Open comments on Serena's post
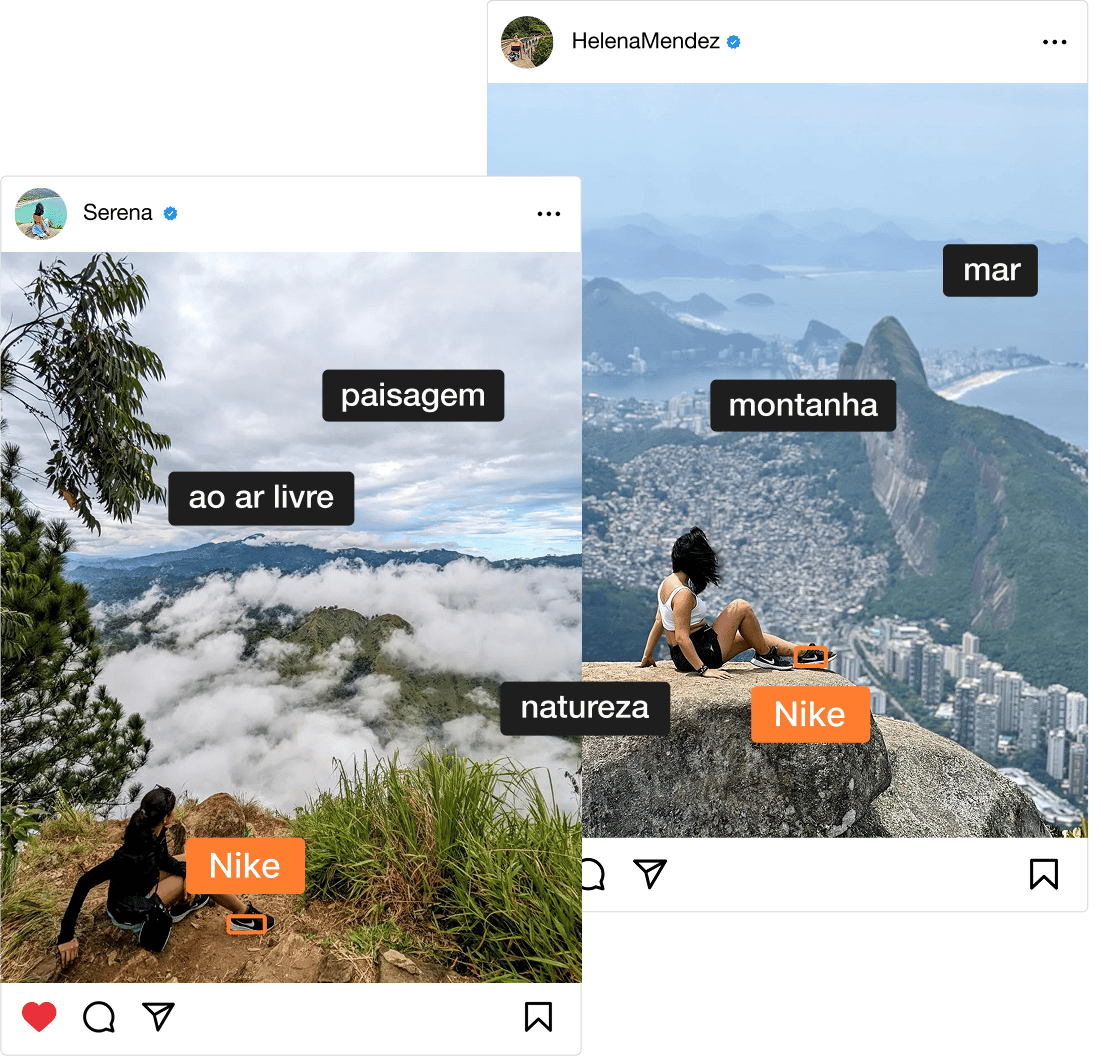The width and height of the screenshot is (1101, 1056). click(99, 1017)
